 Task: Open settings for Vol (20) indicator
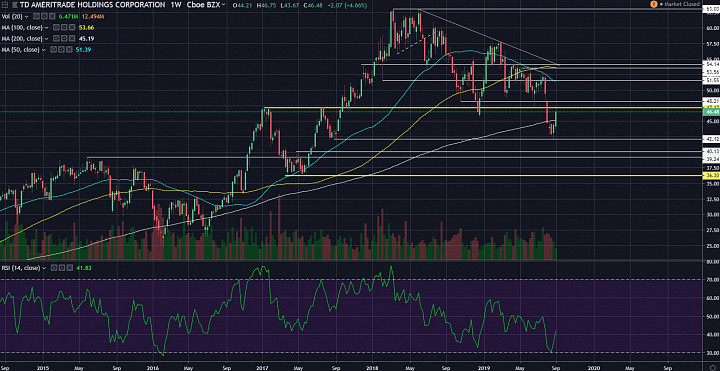44,17
